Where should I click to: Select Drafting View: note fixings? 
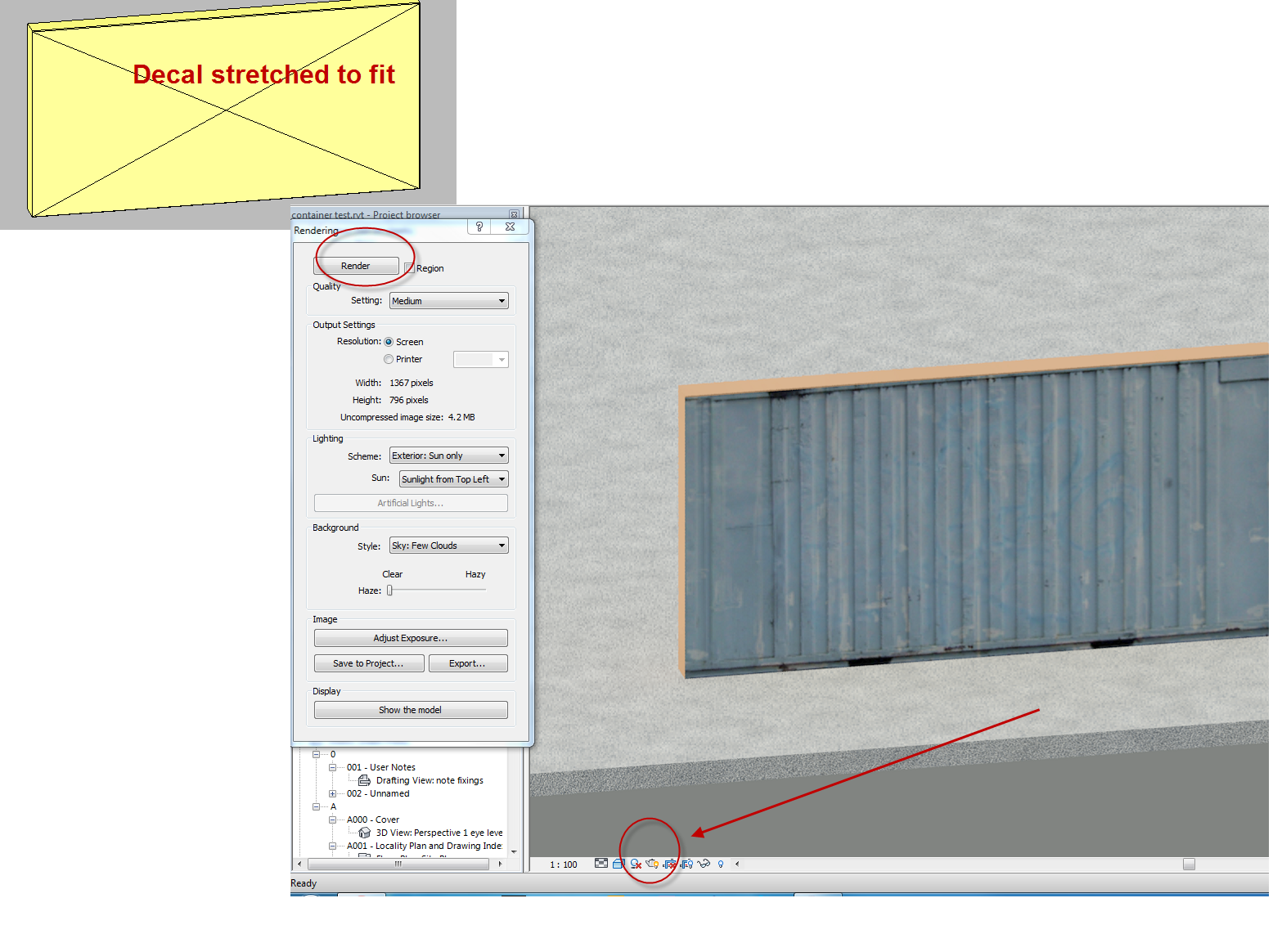click(x=430, y=780)
